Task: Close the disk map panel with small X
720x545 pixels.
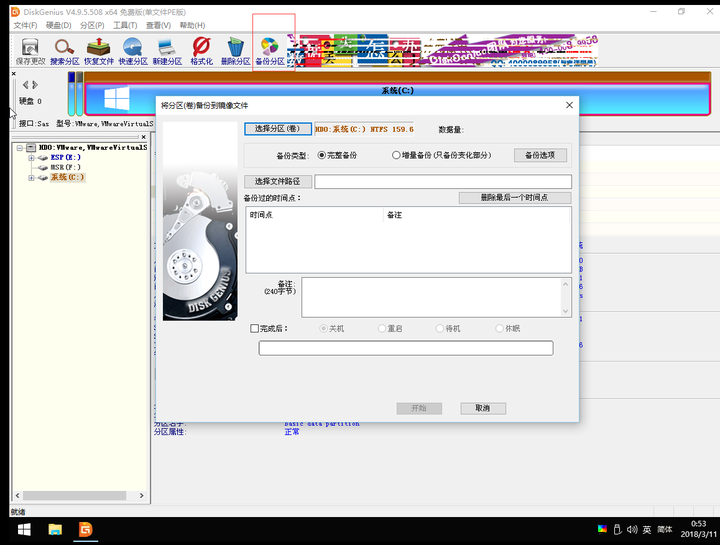Action: [13, 73]
